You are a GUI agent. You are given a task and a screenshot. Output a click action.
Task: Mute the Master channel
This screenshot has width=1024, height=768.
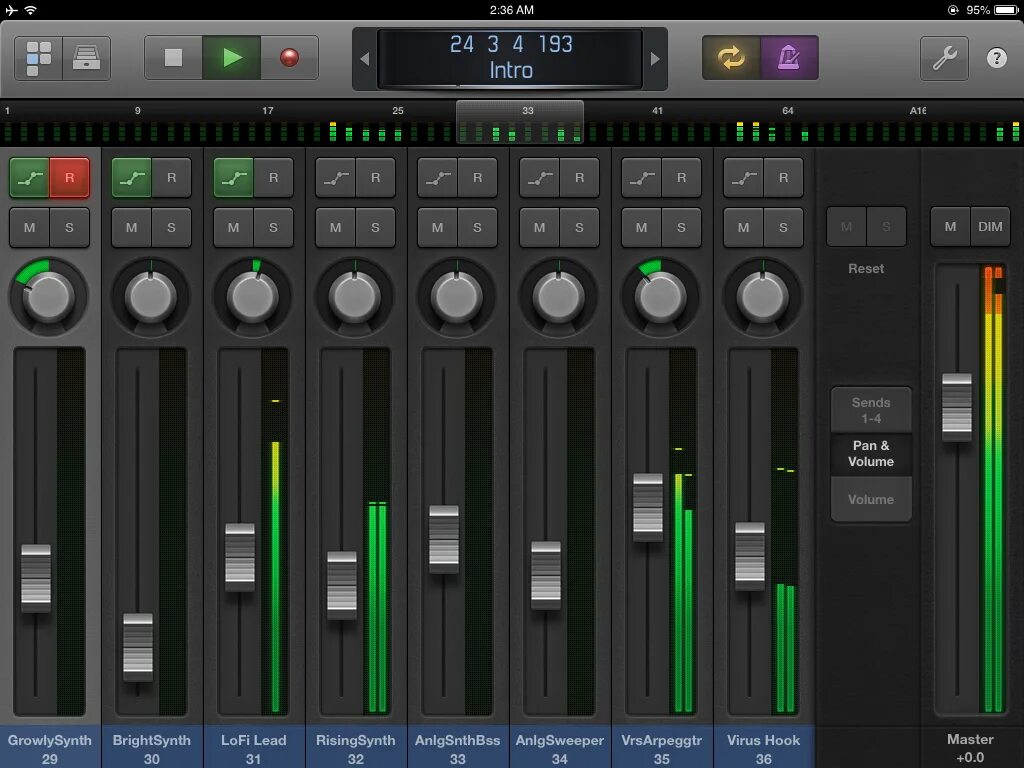click(950, 227)
